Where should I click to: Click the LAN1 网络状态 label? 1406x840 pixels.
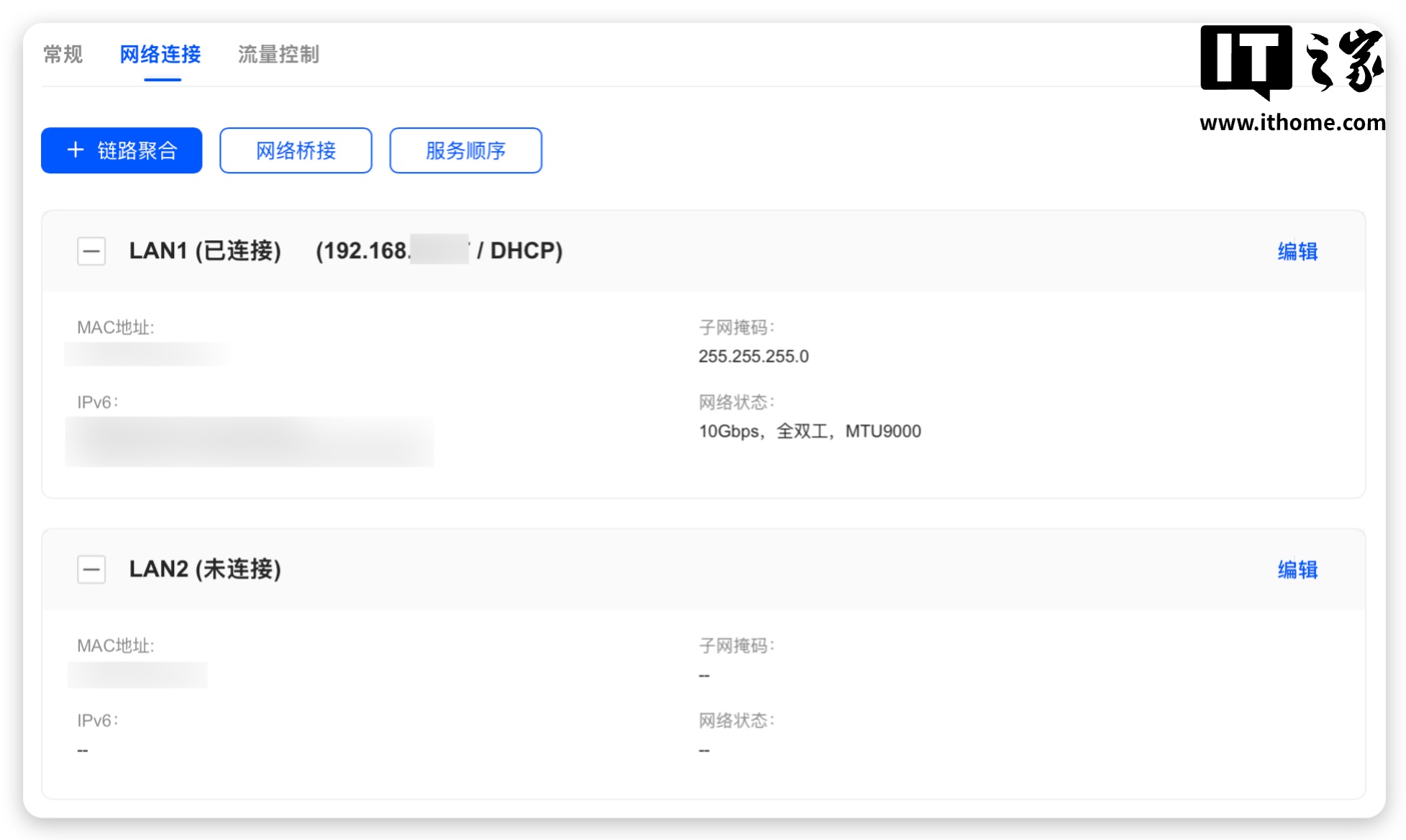pos(737,402)
